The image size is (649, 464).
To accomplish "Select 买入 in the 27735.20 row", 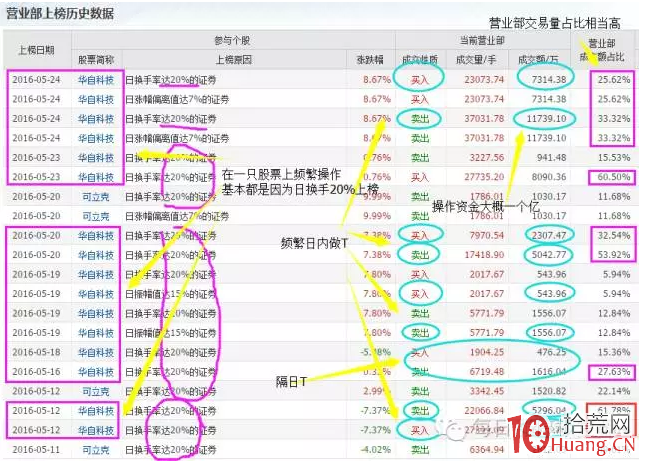I will (x=419, y=177).
